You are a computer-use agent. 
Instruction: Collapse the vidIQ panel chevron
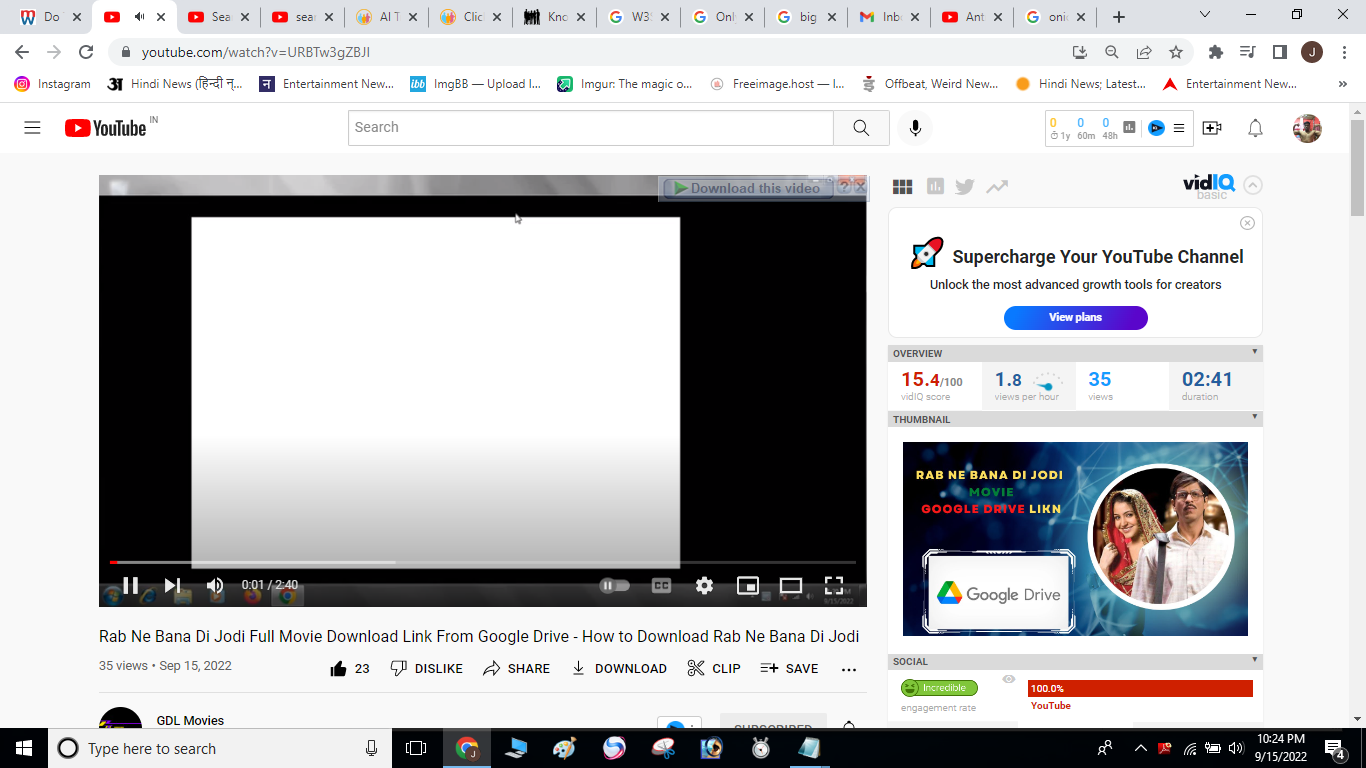pos(1253,185)
